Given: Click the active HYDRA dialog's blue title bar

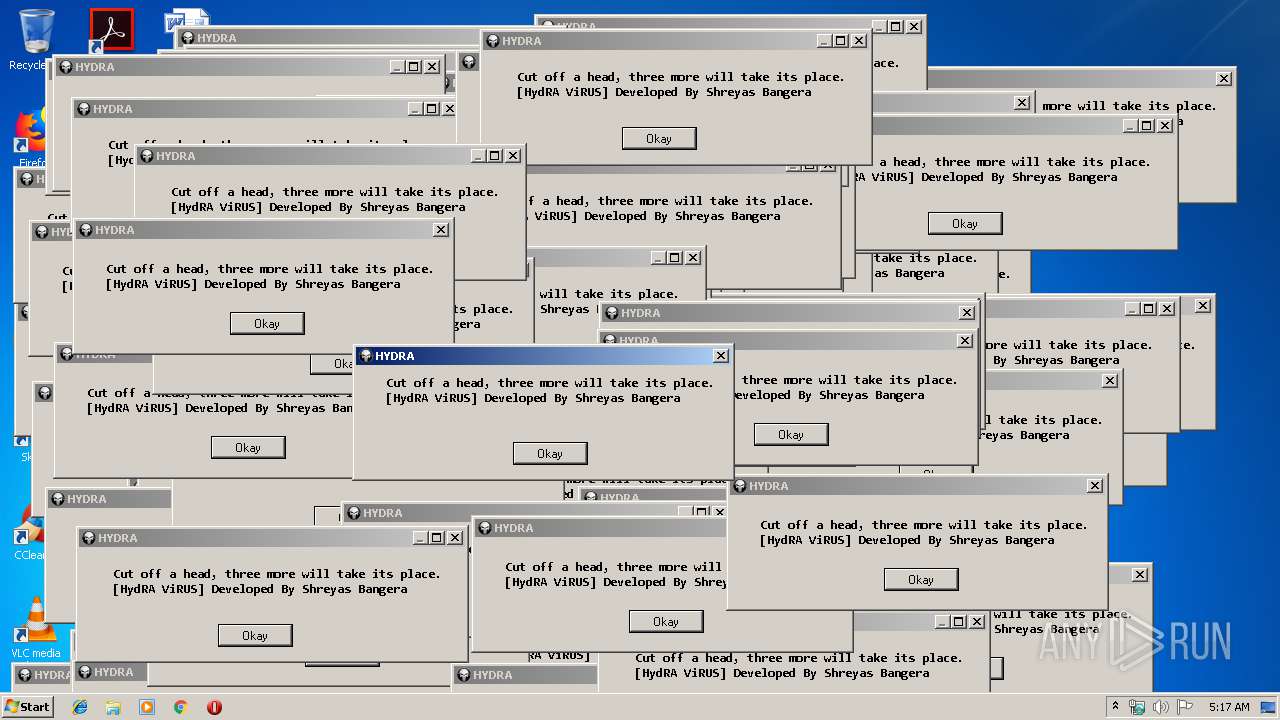Looking at the screenshot, I should pos(543,355).
